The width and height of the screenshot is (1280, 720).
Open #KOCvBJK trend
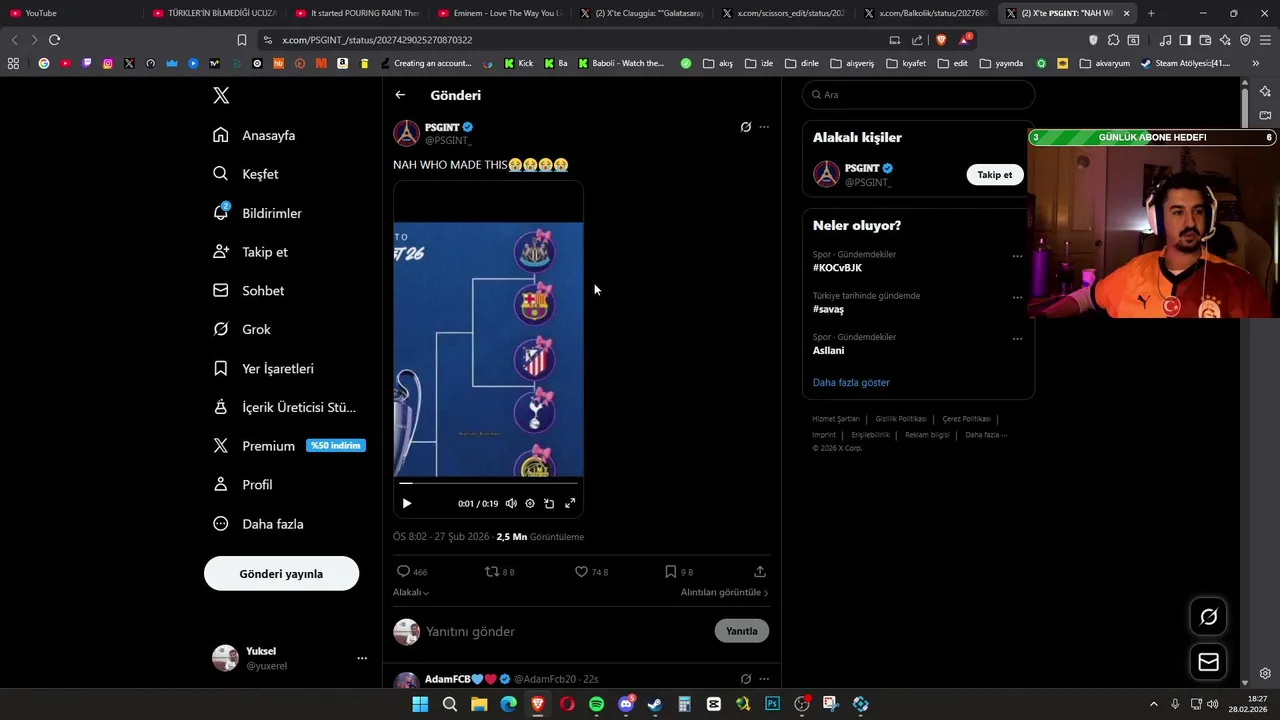point(837,268)
